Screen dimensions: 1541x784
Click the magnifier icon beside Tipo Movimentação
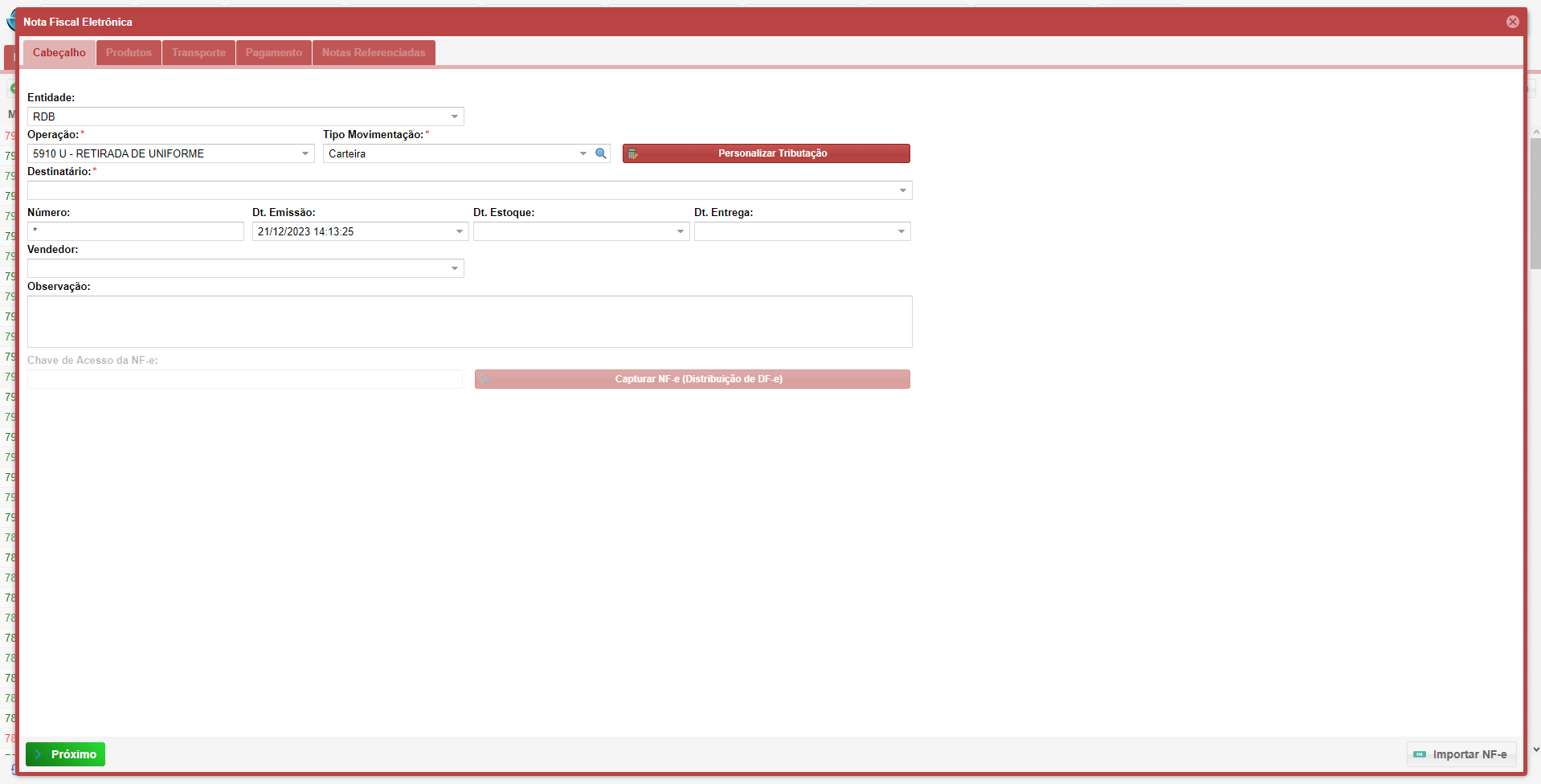click(600, 153)
